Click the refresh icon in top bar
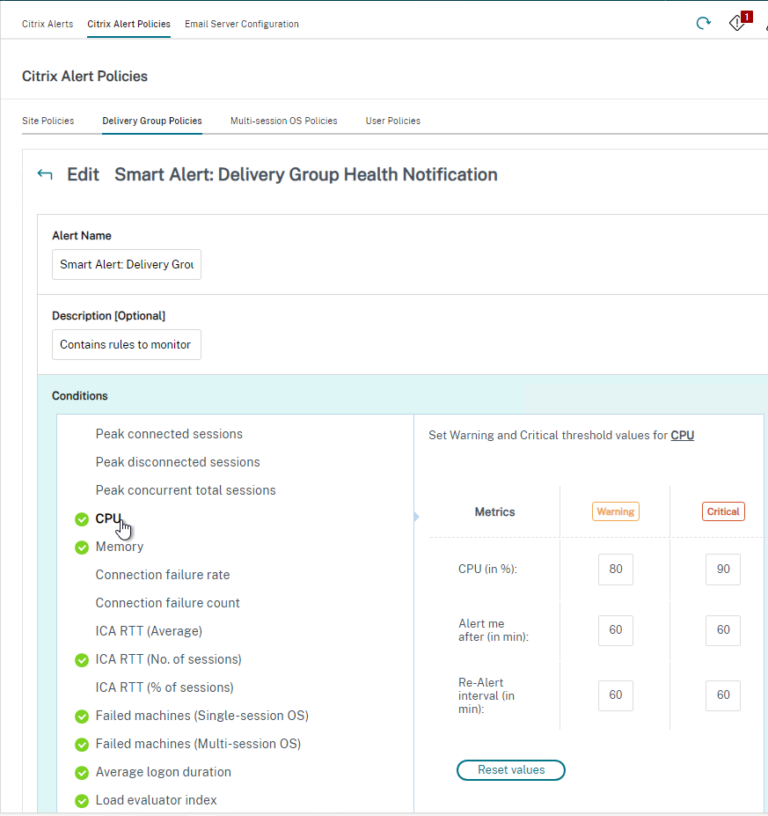The height and width of the screenshot is (816, 768). [x=704, y=23]
